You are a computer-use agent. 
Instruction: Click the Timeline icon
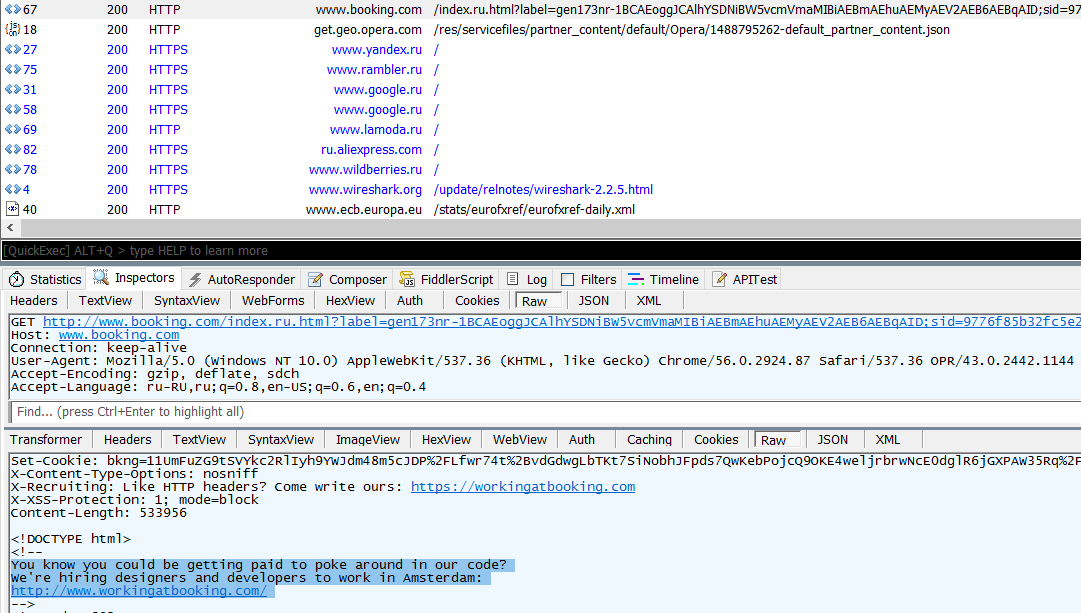click(x=637, y=280)
